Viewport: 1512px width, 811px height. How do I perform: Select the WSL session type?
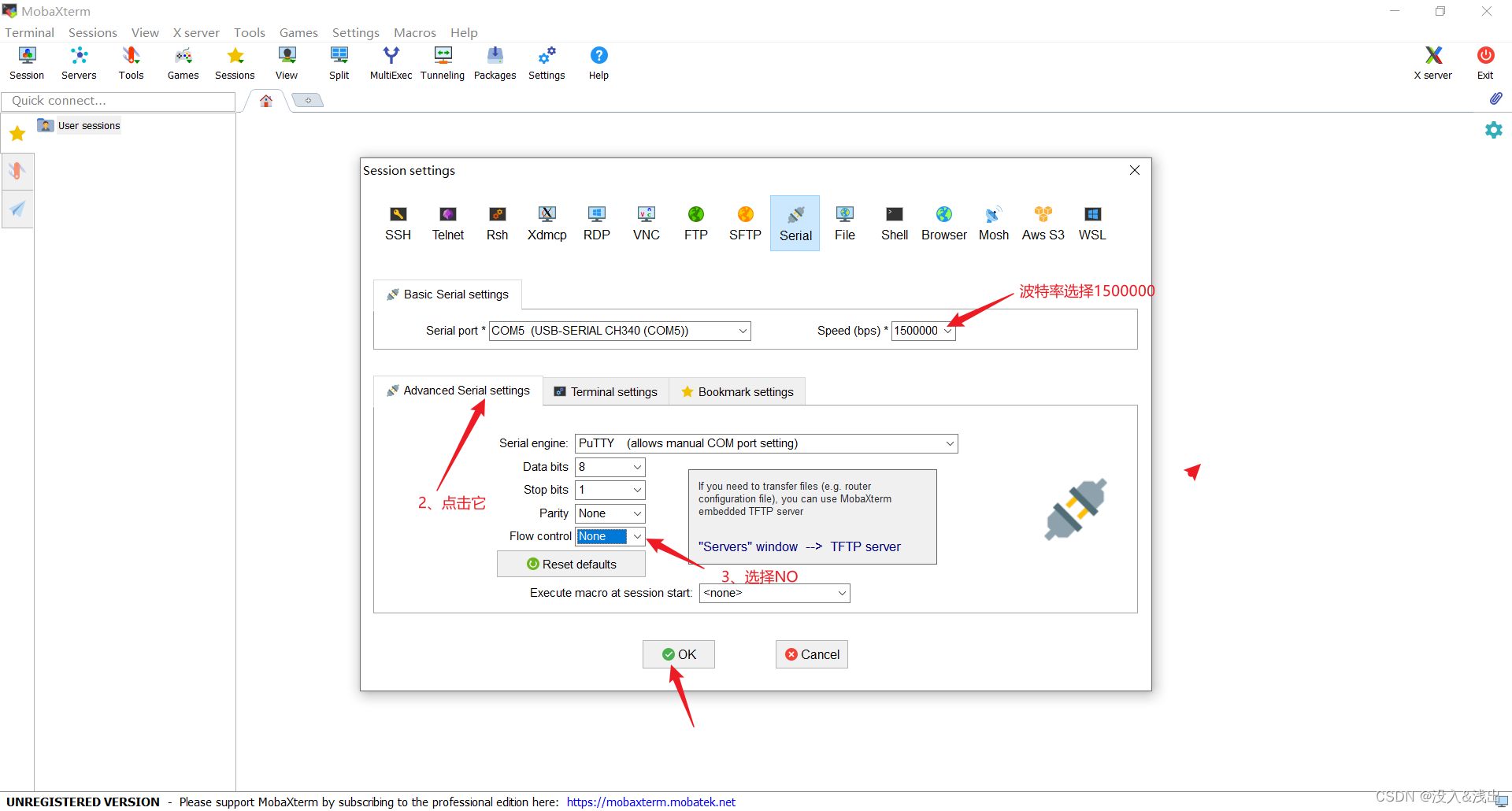point(1093,224)
